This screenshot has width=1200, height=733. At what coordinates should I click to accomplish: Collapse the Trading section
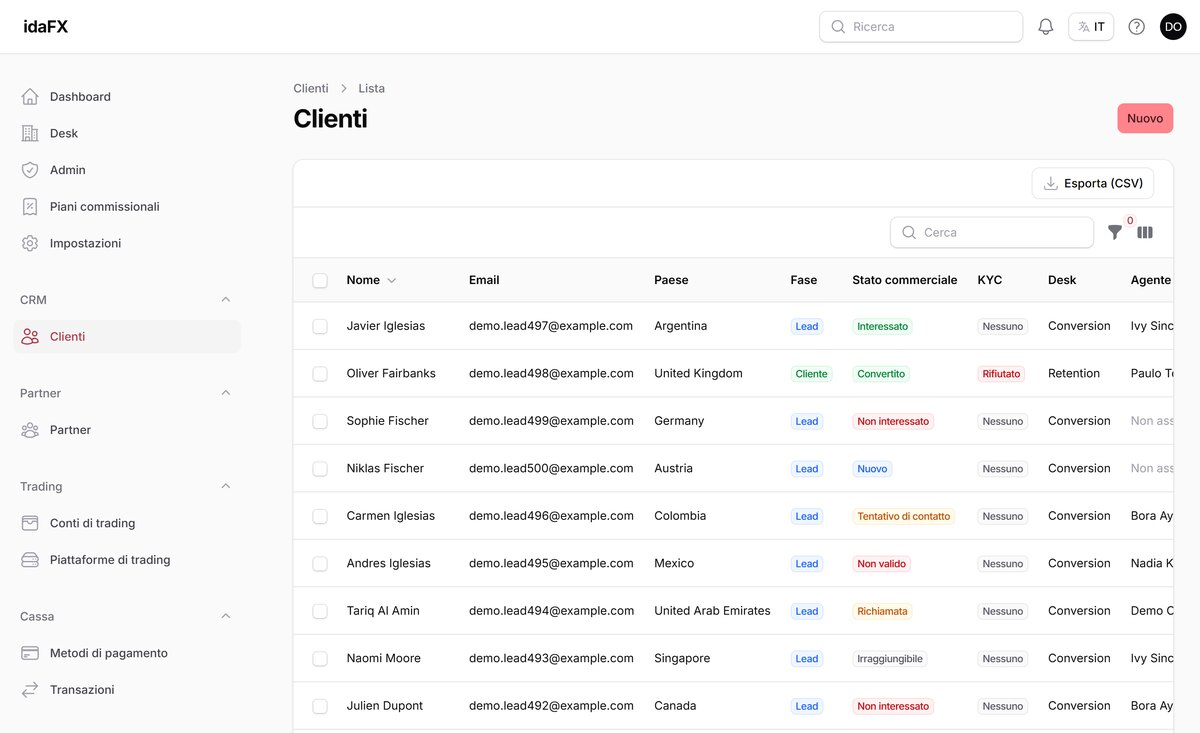point(226,486)
